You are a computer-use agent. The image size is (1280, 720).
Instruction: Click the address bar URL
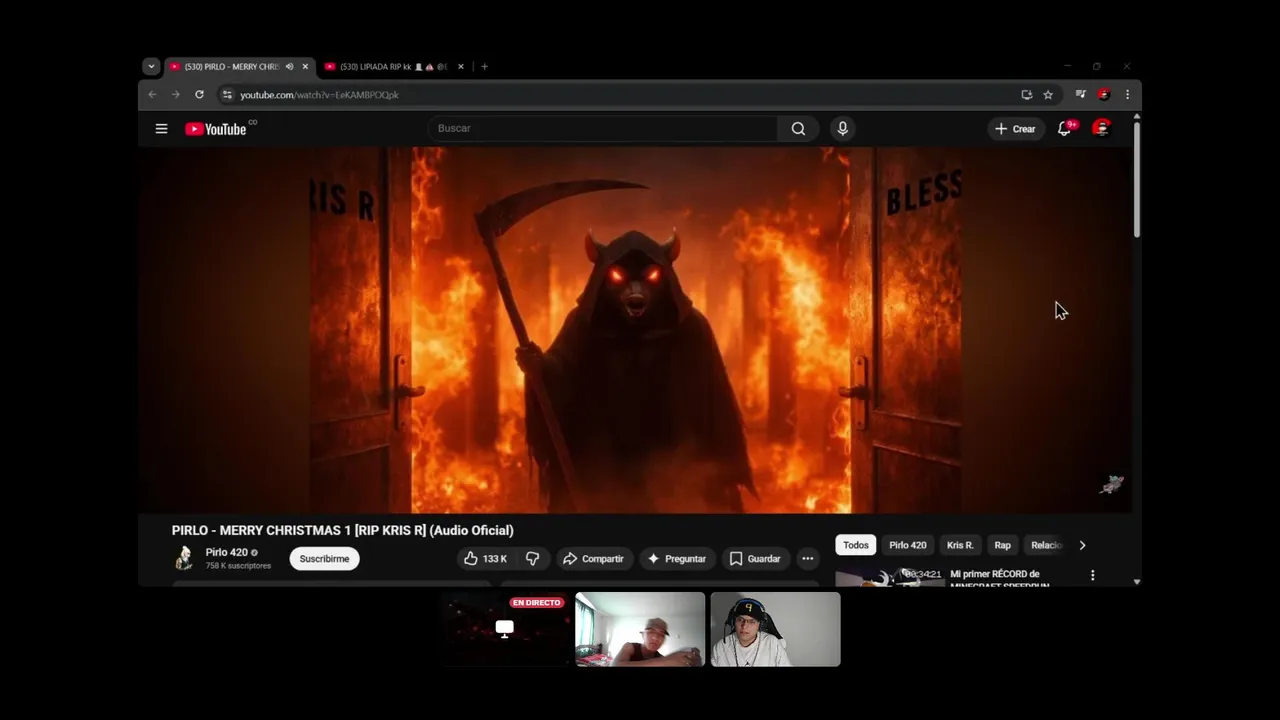[319, 95]
